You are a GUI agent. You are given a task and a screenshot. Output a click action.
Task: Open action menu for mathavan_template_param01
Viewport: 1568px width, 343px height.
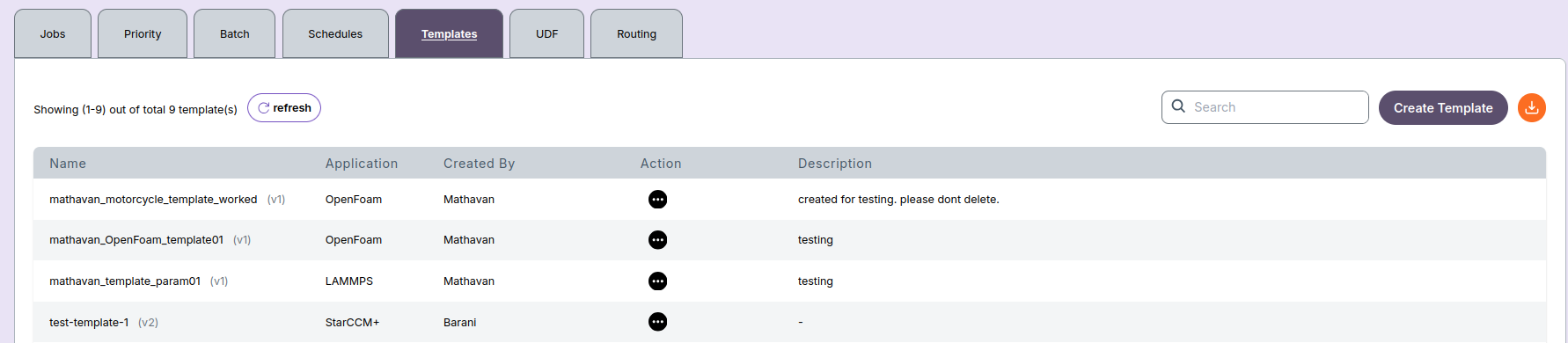tap(657, 281)
